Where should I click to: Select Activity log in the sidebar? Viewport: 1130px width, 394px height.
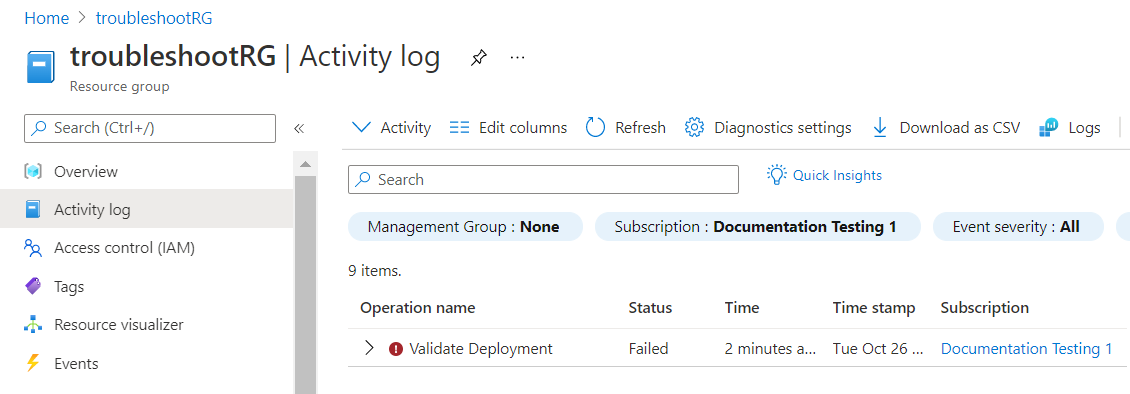tap(147, 210)
